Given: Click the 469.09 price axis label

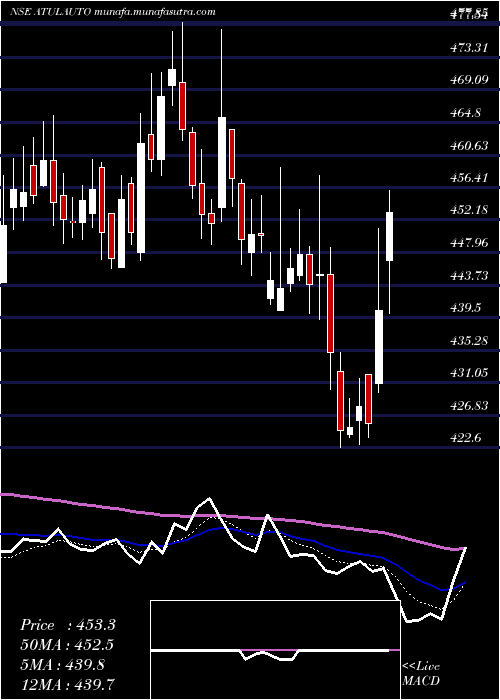Looking at the screenshot, I should [x=469, y=81].
